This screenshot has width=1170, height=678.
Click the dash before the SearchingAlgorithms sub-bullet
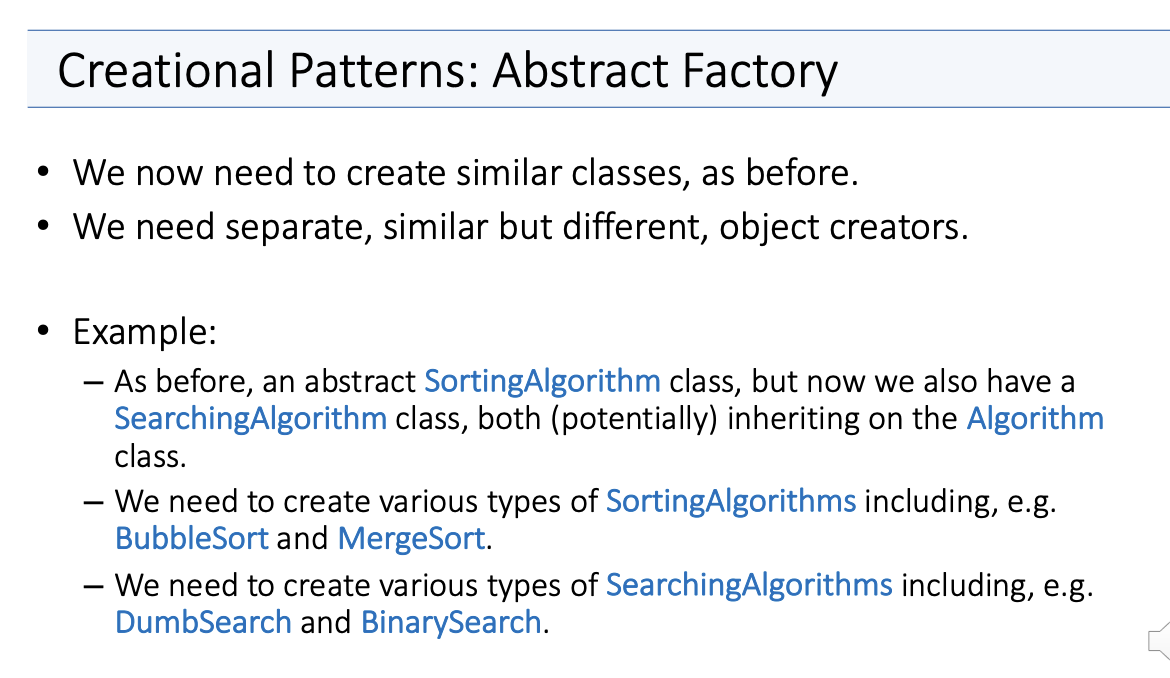pos(94,587)
